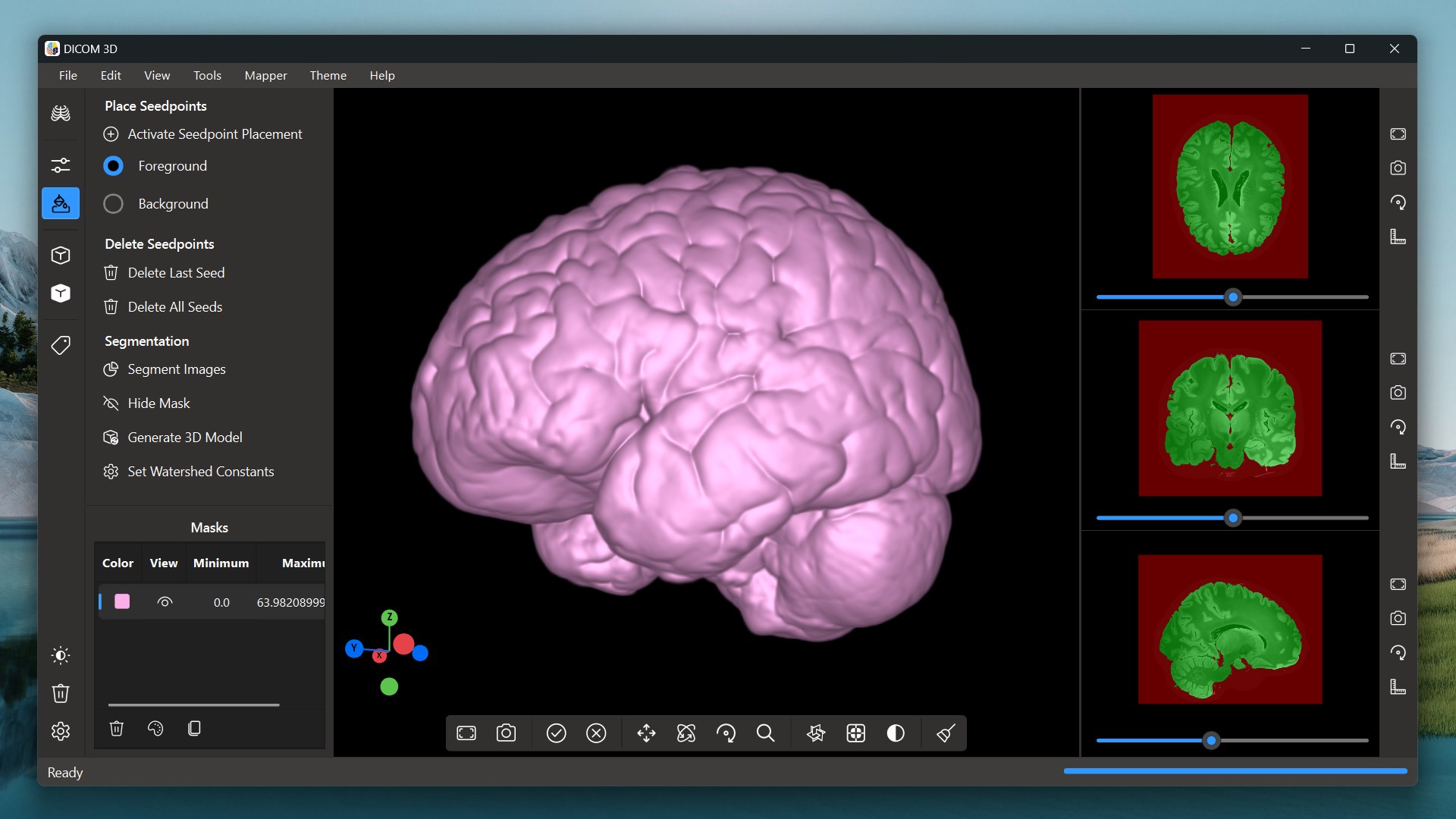Select the Foreground radio button
The height and width of the screenshot is (819, 1456).
click(113, 166)
